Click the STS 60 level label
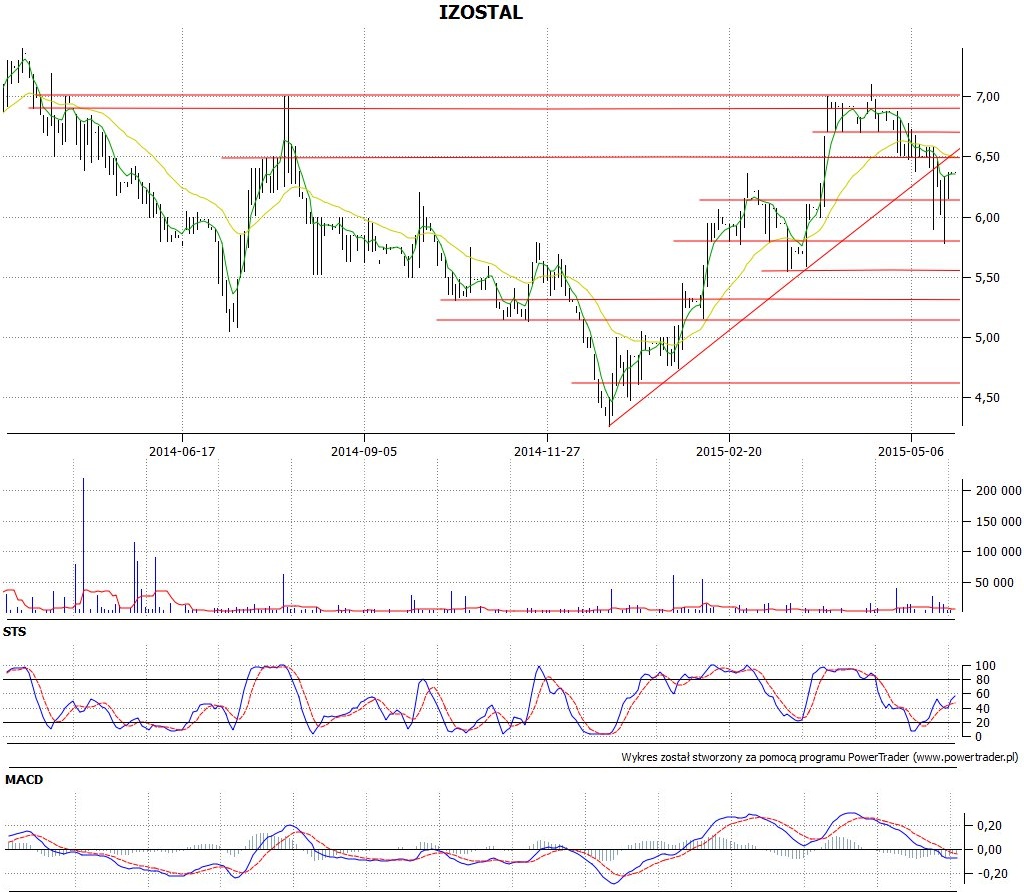The image size is (1024, 893). 983,694
